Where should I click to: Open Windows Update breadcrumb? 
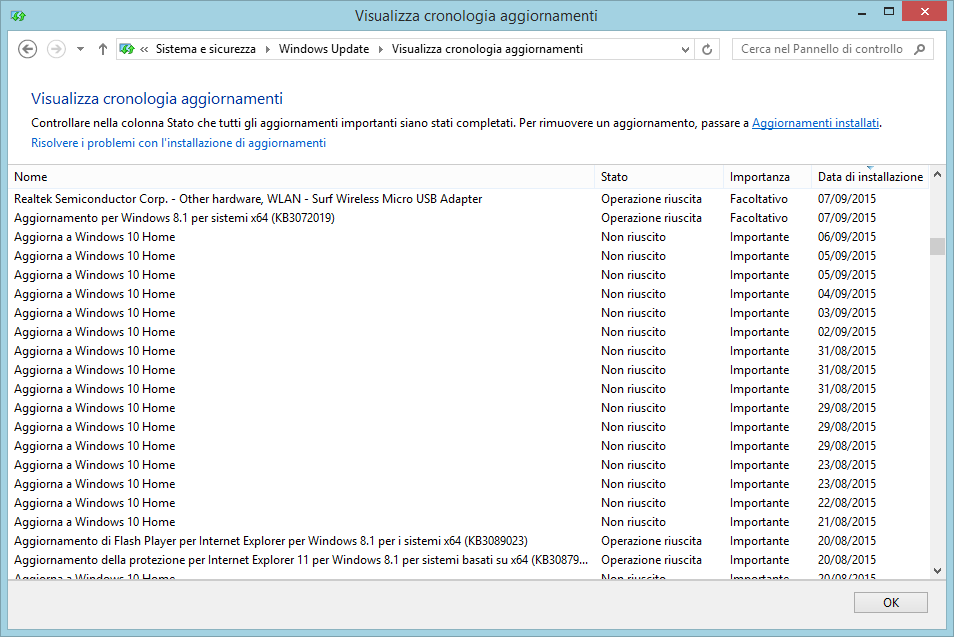point(324,49)
